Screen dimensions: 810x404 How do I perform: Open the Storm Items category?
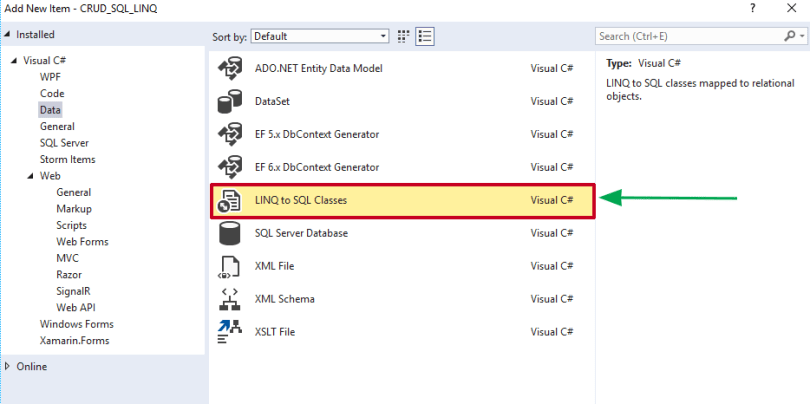pyautogui.click(x=68, y=160)
